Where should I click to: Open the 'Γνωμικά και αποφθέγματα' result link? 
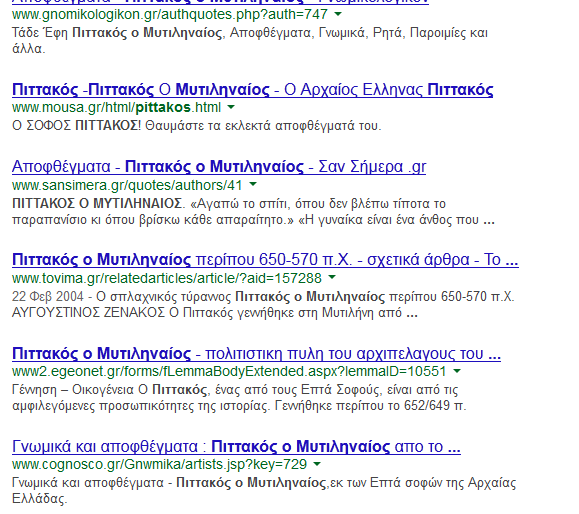236,446
